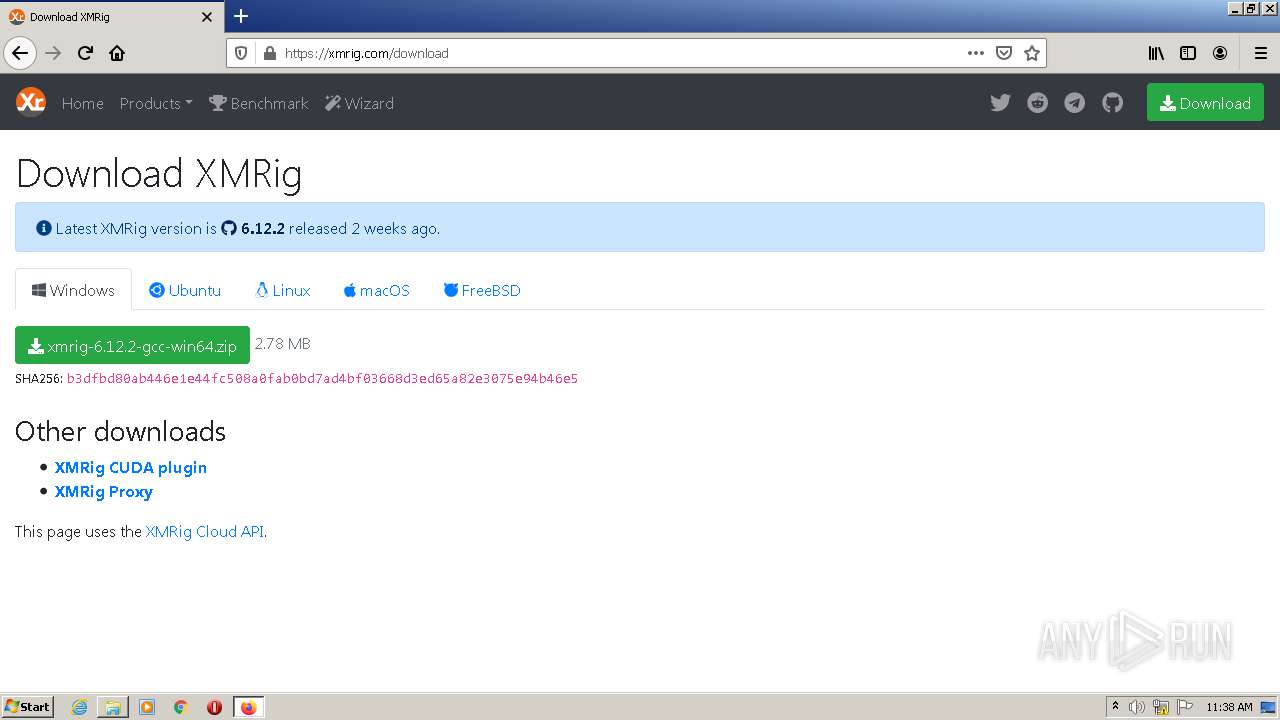
Task: Click the browser Back arrow
Action: 20,53
